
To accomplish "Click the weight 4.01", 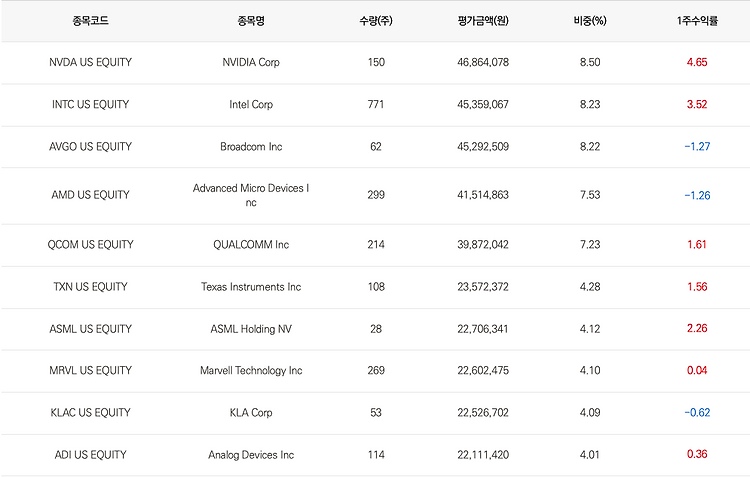I will coord(590,455).
